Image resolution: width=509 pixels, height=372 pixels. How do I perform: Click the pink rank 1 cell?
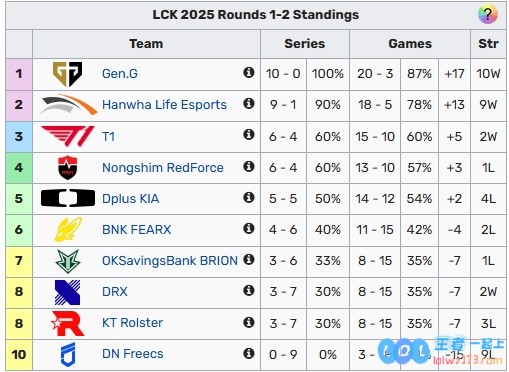(x=19, y=74)
